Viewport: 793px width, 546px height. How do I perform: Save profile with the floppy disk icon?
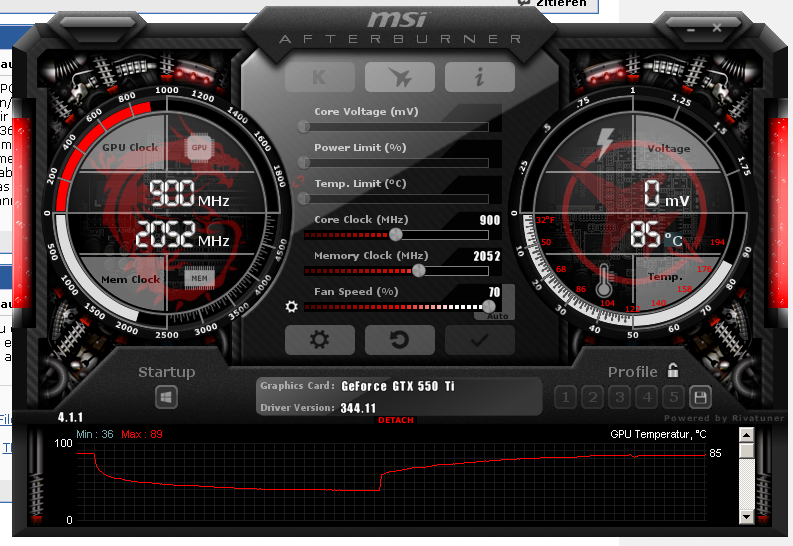coord(700,397)
